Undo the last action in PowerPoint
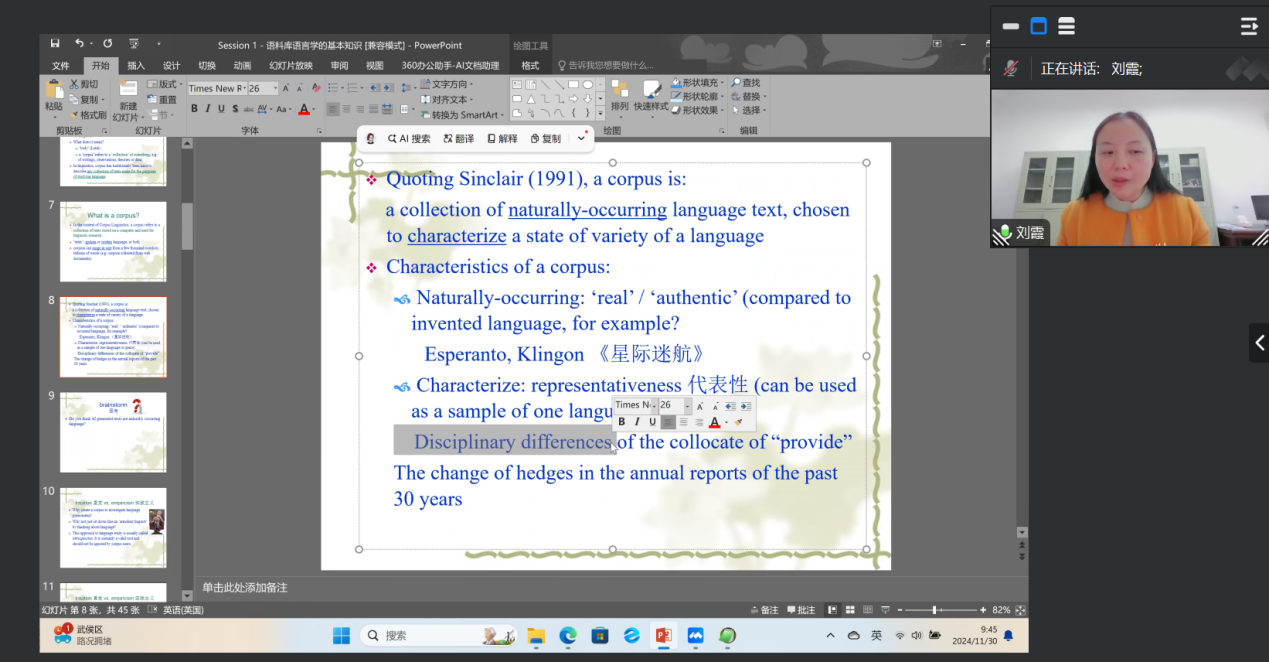This screenshot has width=1269, height=662. pos(79,44)
